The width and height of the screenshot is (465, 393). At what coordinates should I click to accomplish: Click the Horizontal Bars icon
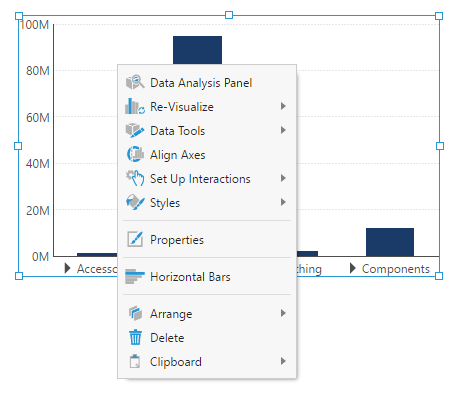[x=135, y=276]
